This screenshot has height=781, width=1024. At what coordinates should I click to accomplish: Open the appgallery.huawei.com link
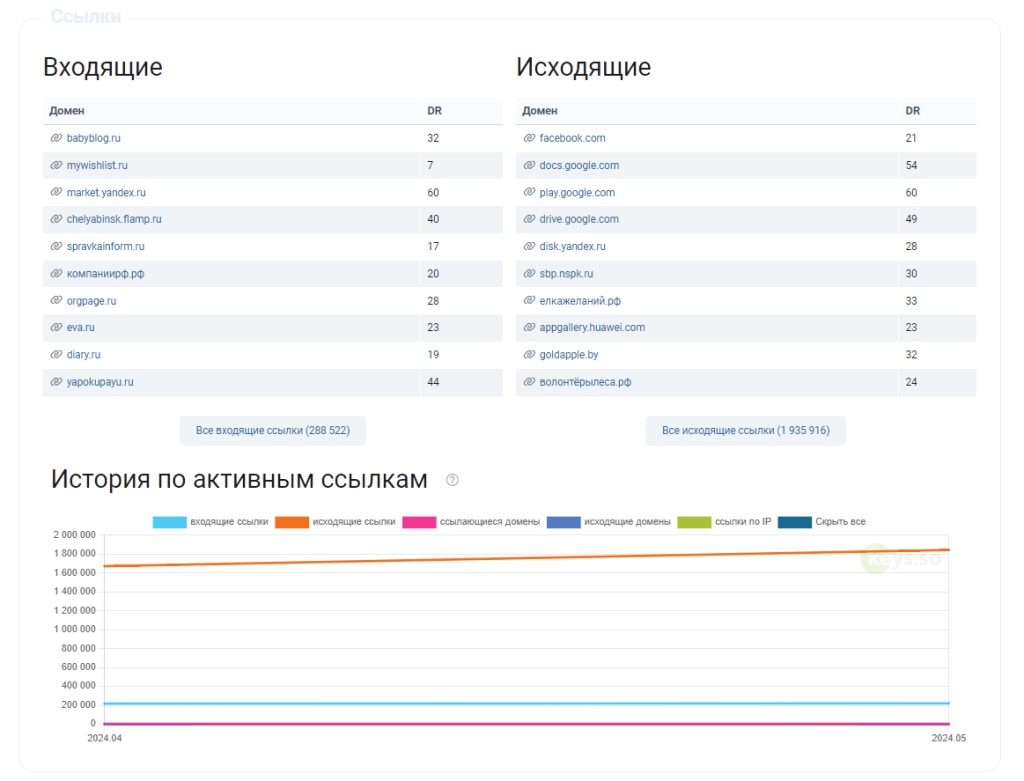click(592, 327)
